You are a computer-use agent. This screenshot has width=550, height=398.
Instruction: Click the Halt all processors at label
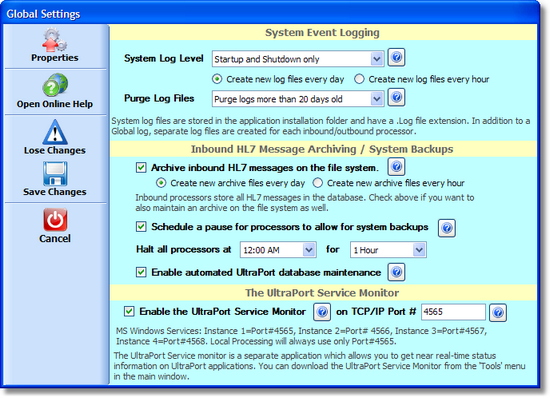pos(184,250)
